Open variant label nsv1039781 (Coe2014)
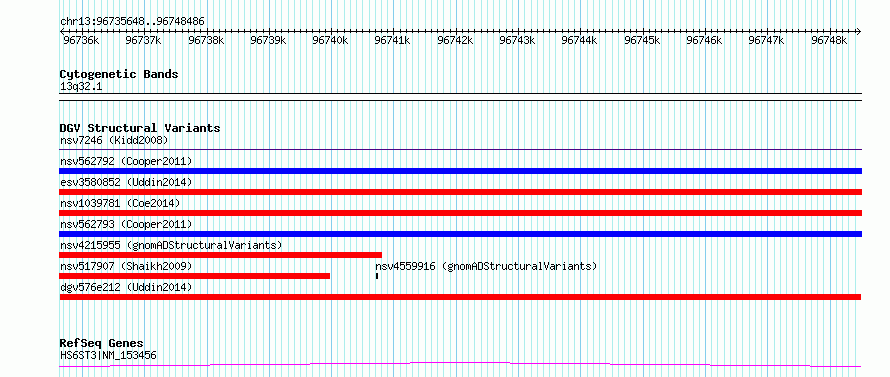Screen dimensions: 890x377 (120, 203)
